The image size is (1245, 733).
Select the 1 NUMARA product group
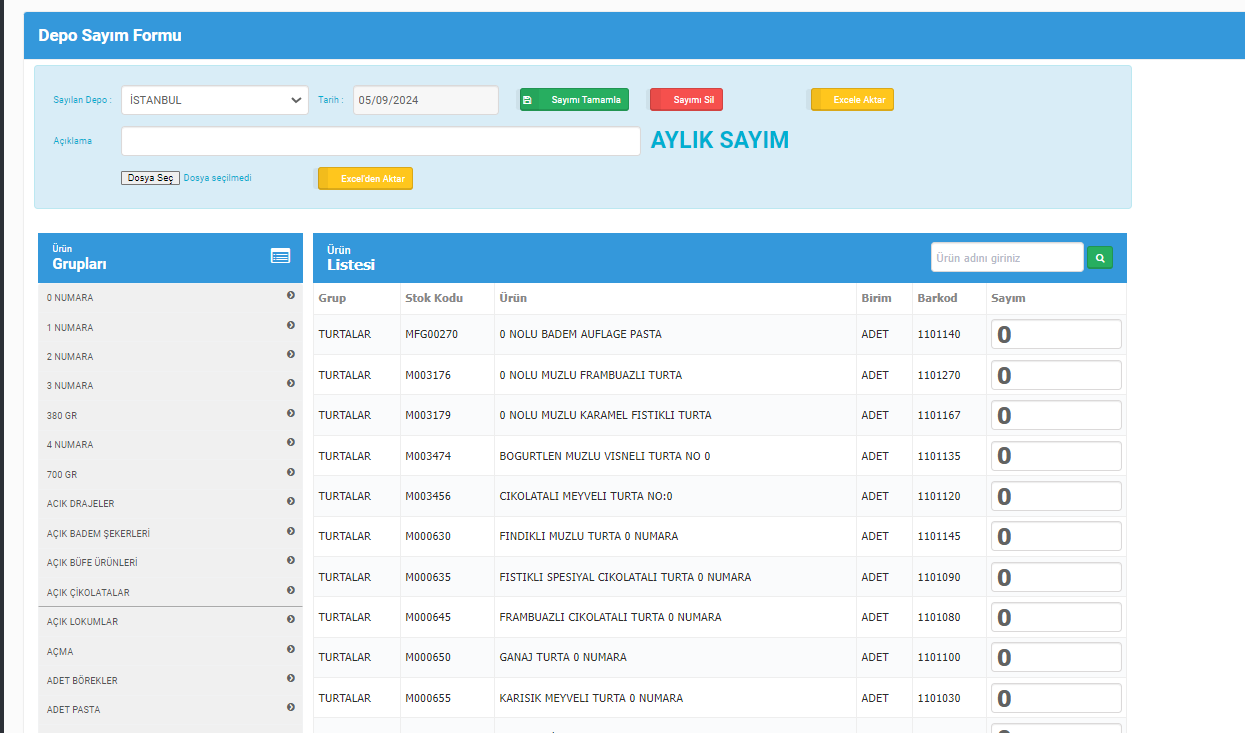point(170,328)
